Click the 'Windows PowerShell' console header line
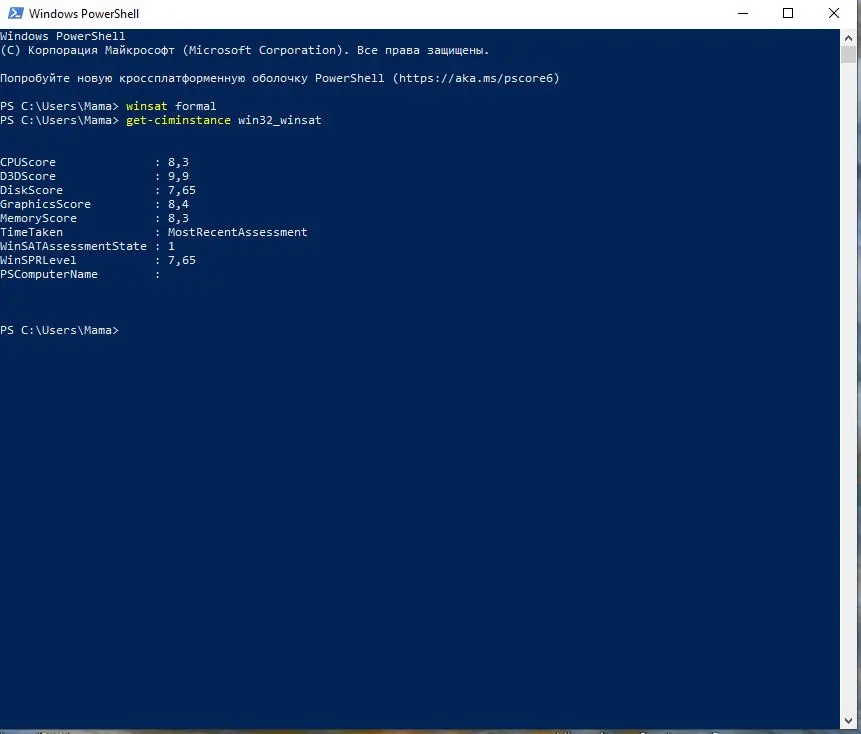Viewport: 861px width, 734px height. pos(63,36)
